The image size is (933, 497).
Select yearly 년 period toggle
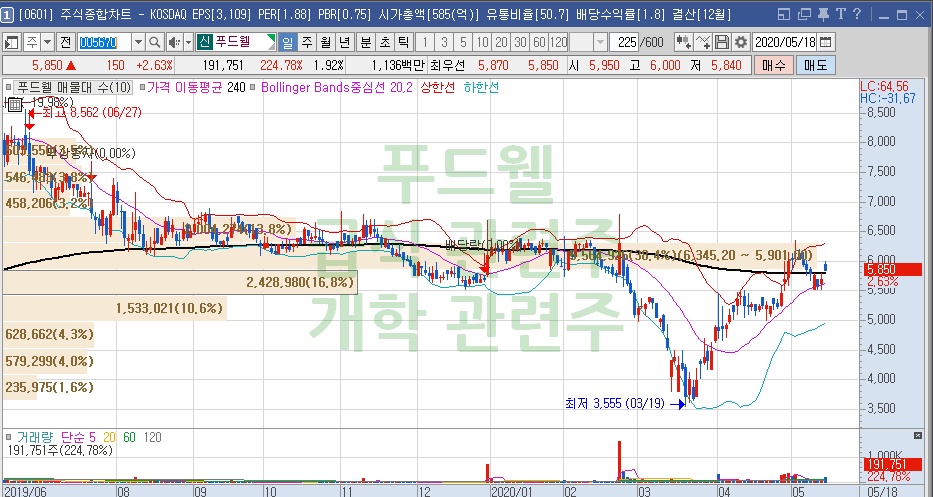pyautogui.click(x=345, y=42)
